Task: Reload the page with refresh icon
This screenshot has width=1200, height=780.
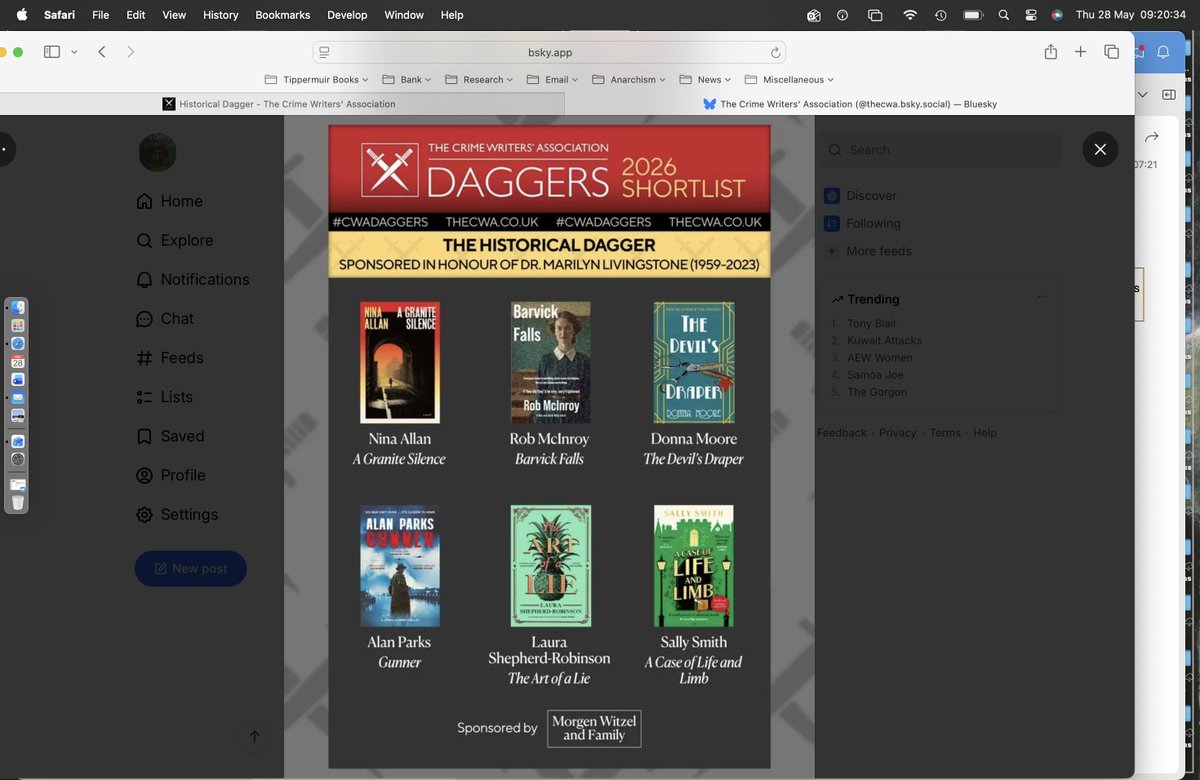Action: point(775,52)
